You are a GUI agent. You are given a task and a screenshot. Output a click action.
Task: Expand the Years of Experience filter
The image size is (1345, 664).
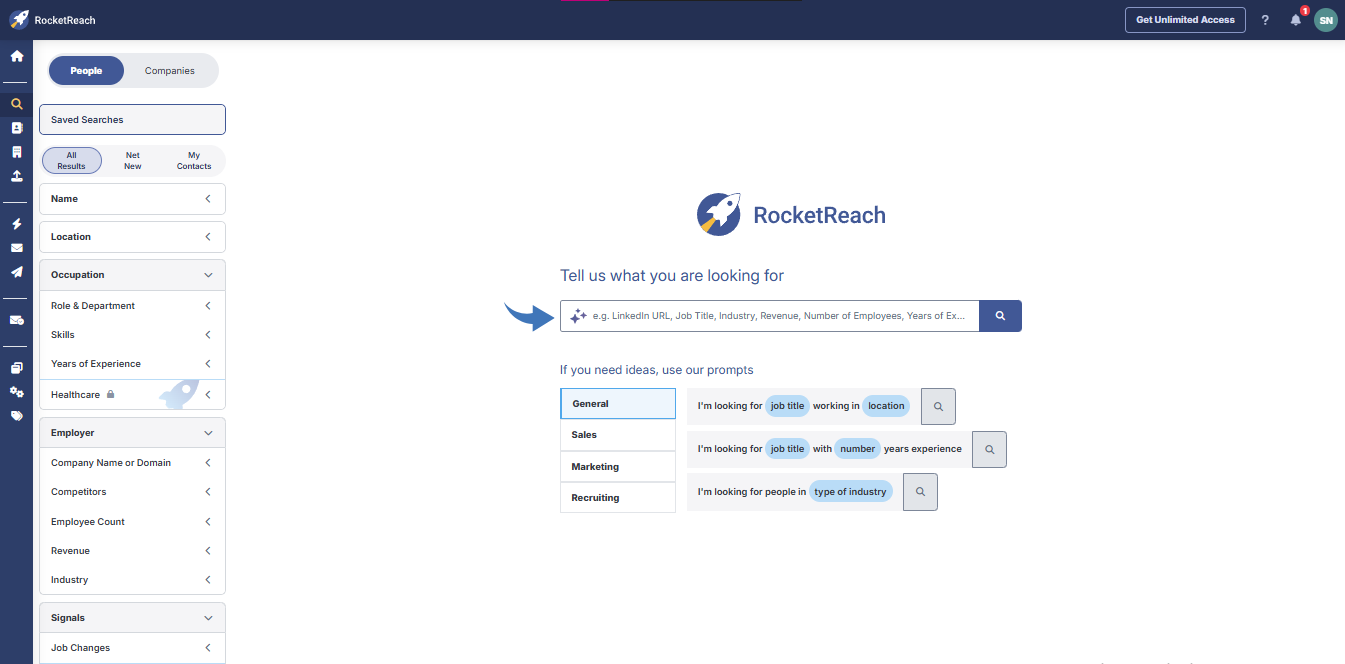(132, 364)
